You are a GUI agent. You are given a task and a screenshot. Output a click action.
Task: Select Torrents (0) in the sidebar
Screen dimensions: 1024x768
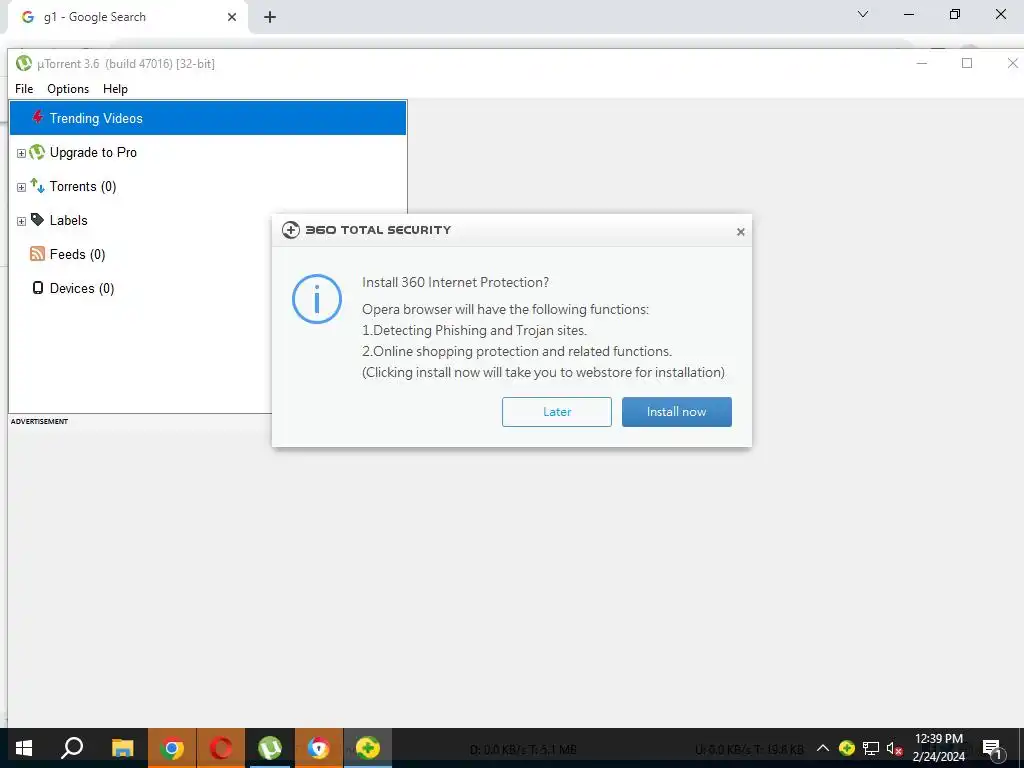[x=83, y=186]
